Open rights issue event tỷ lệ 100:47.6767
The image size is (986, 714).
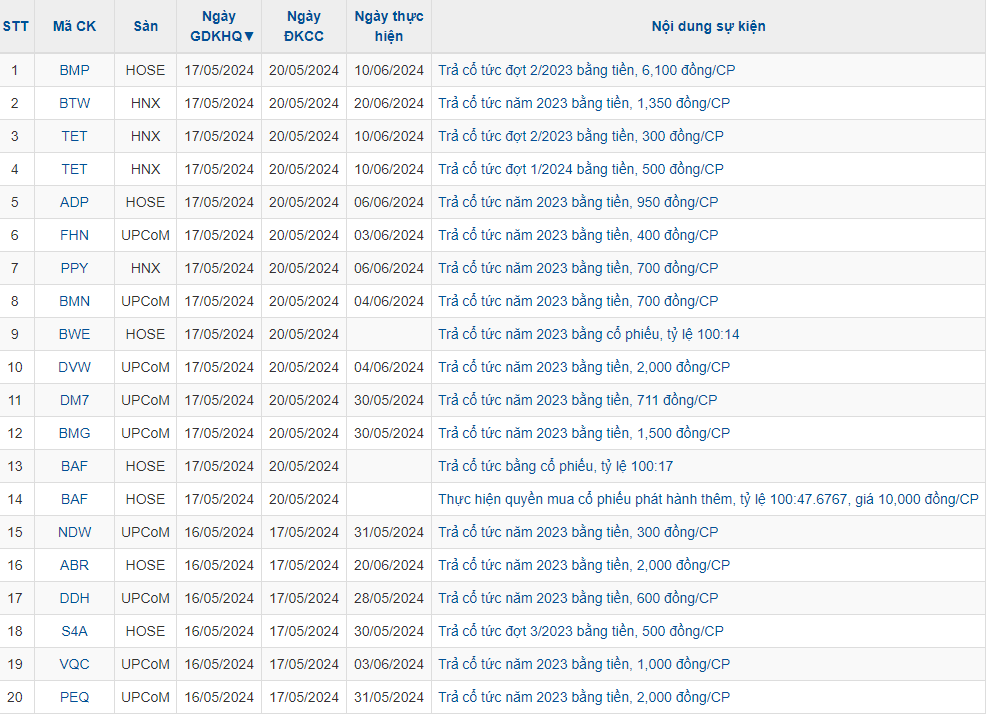(x=708, y=499)
